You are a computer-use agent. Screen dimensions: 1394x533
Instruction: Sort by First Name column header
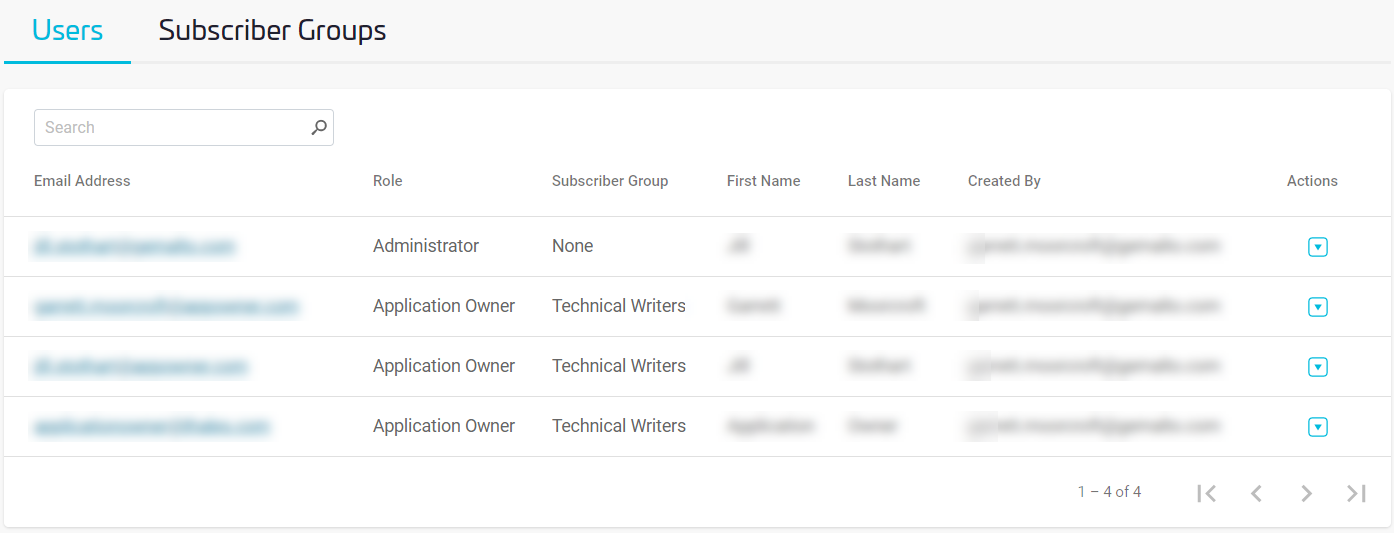[x=763, y=181]
